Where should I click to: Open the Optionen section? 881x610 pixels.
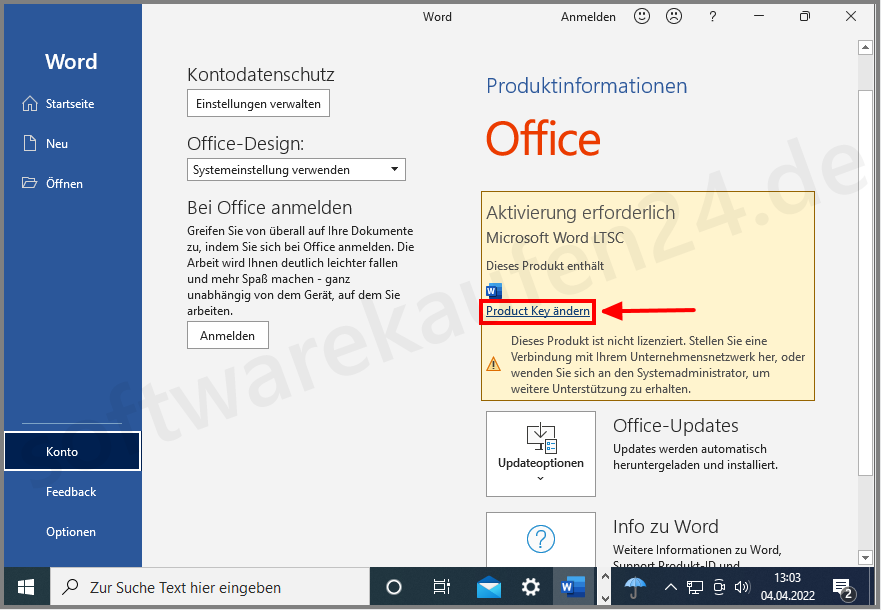coord(71,531)
